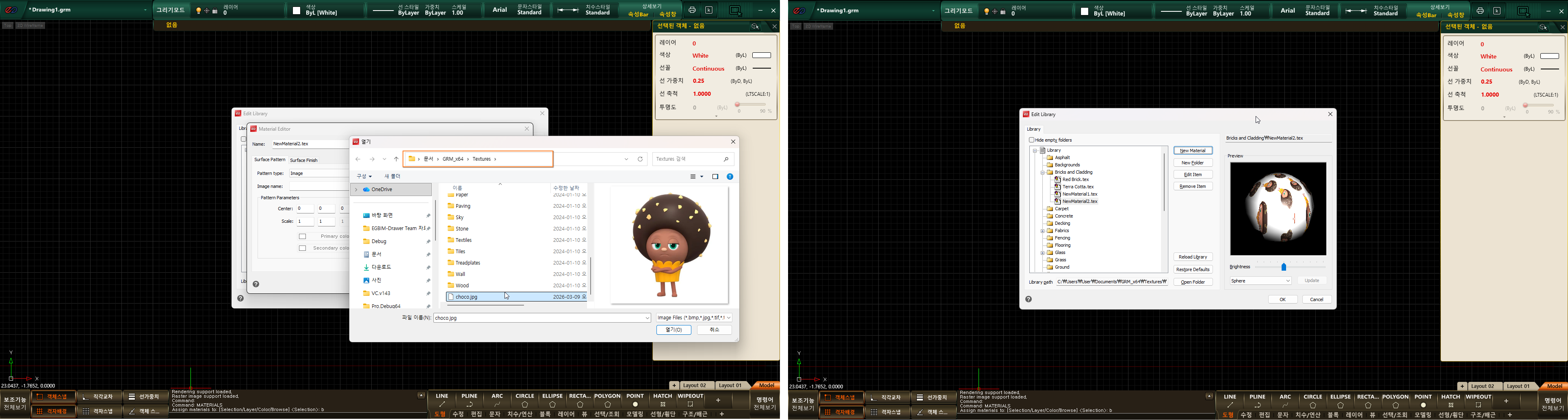Collapse the root Library node

[1035, 151]
